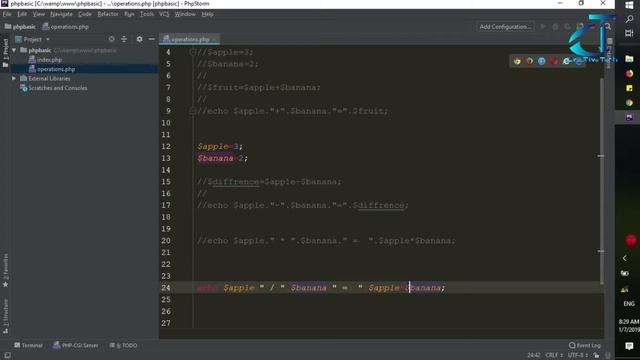The height and width of the screenshot is (360, 640).
Task: Toggle code fold marker at line 4
Action: pyautogui.click(x=193, y=52)
